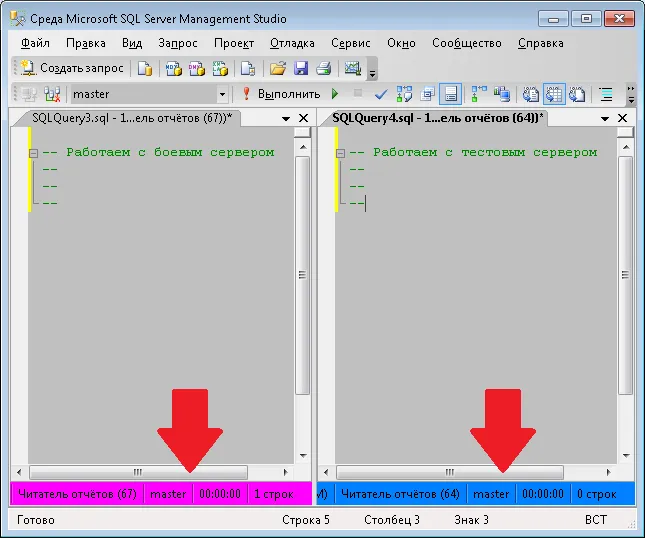Click up arrow of SQLQuery3 vertical scrollbar
This screenshot has height=538, width=645.
pos(303,147)
